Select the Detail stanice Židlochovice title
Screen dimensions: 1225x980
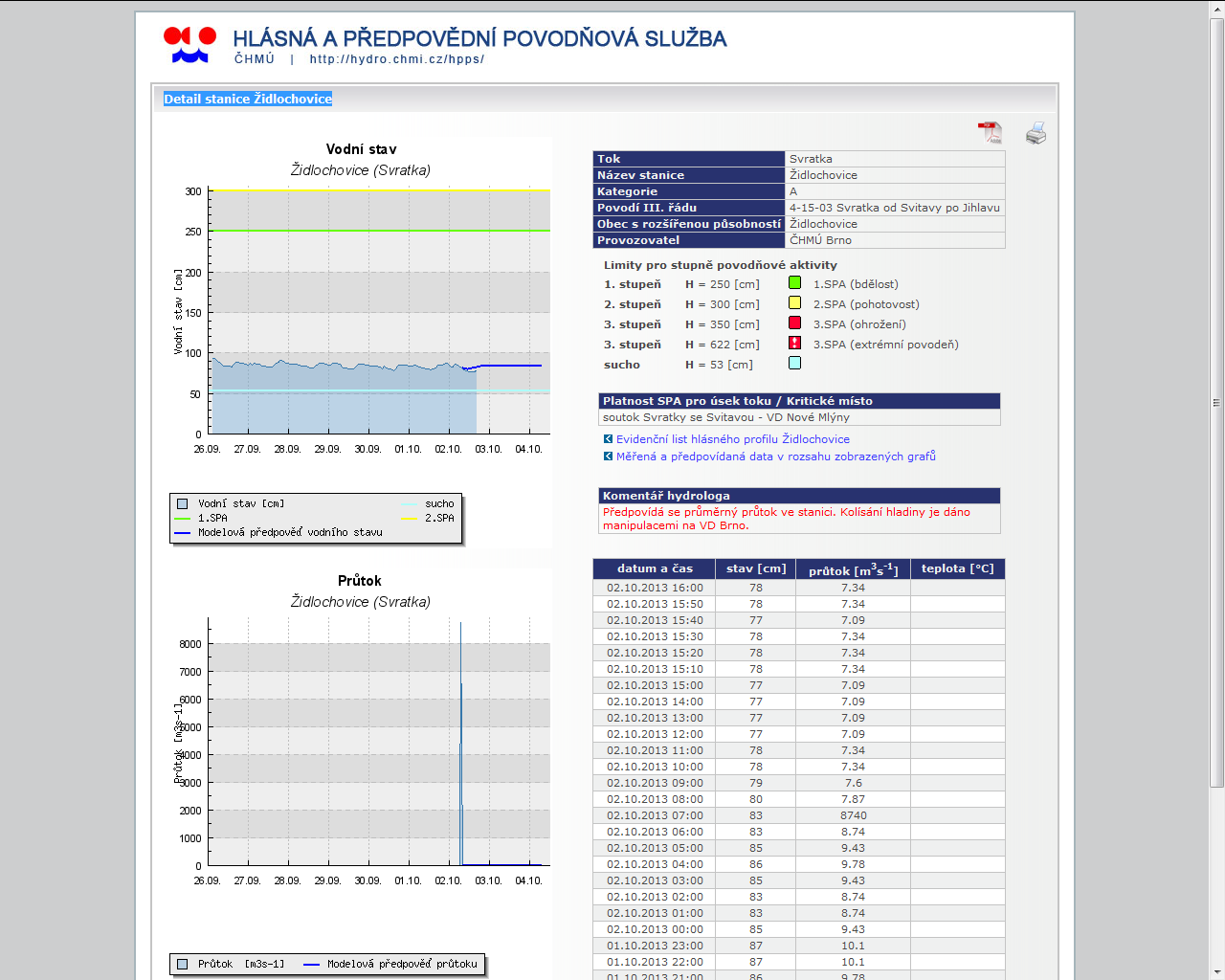[248, 99]
